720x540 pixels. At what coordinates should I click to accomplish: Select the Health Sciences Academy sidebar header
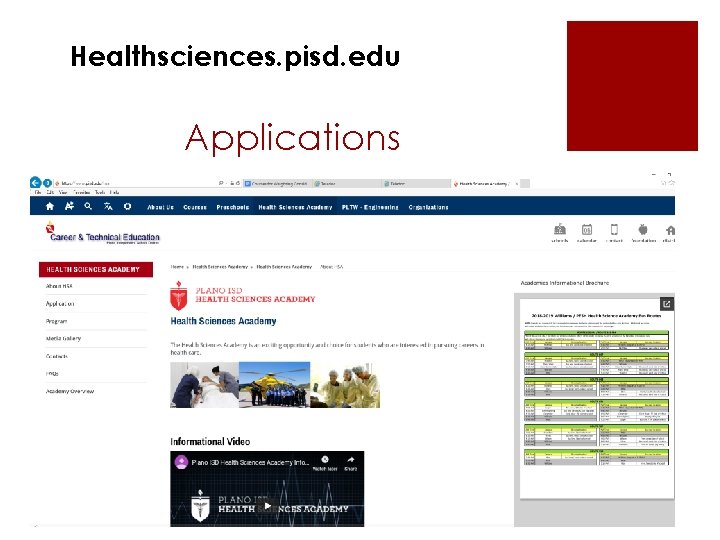96,270
